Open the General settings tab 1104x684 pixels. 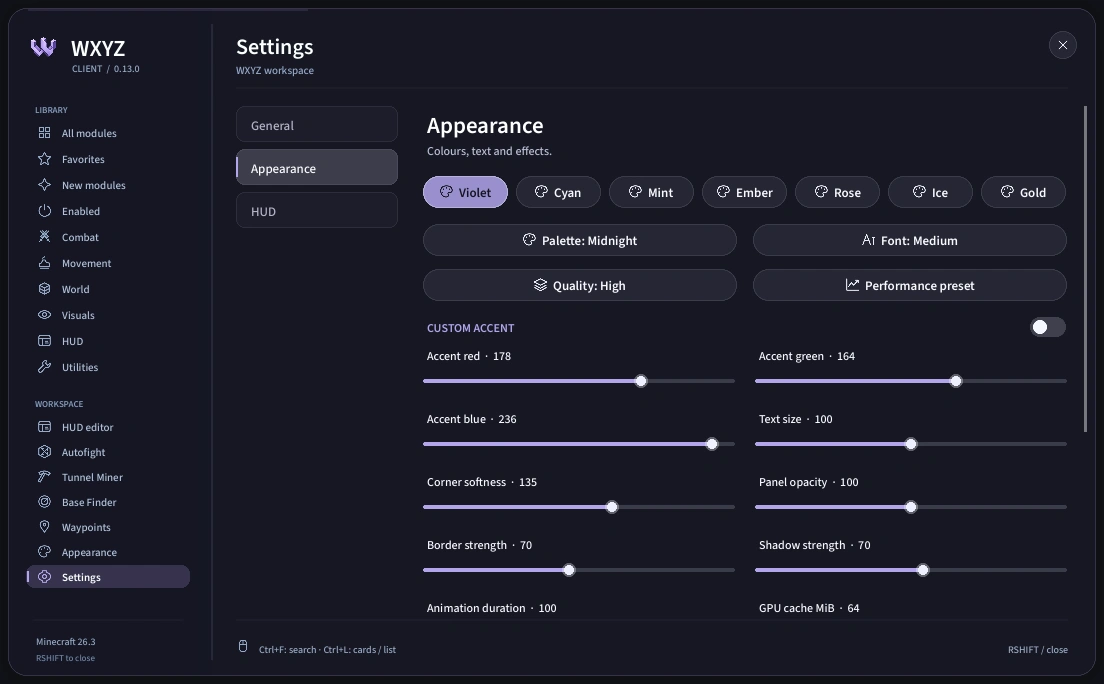[x=317, y=125]
